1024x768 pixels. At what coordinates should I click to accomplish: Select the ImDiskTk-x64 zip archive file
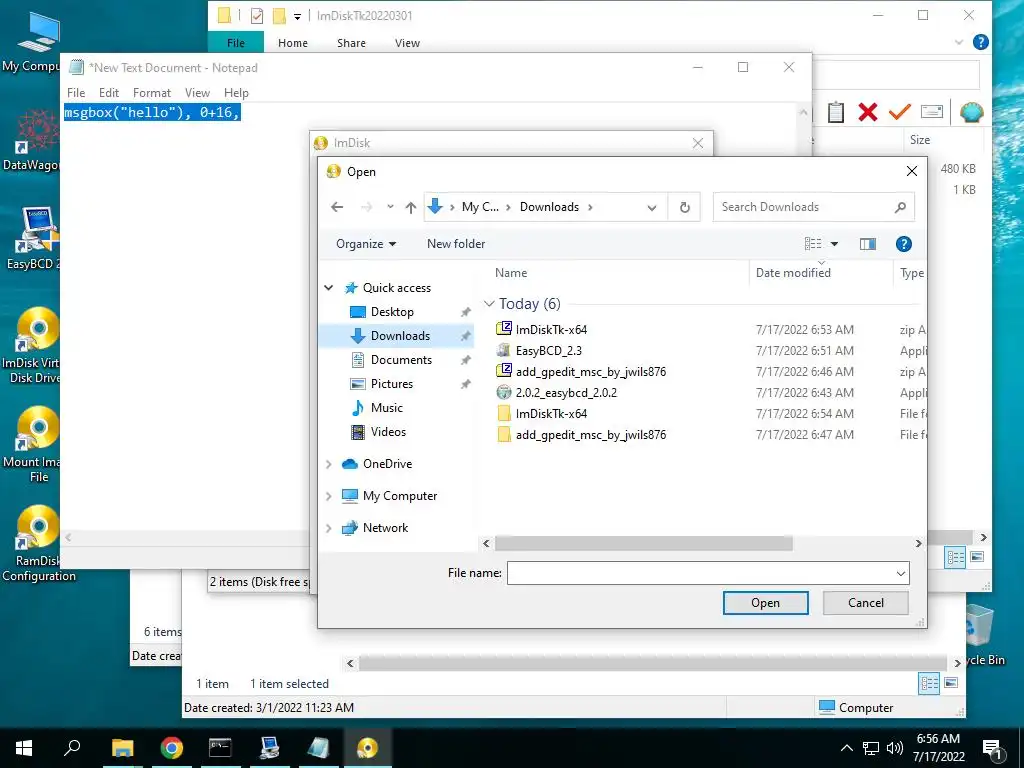point(551,330)
